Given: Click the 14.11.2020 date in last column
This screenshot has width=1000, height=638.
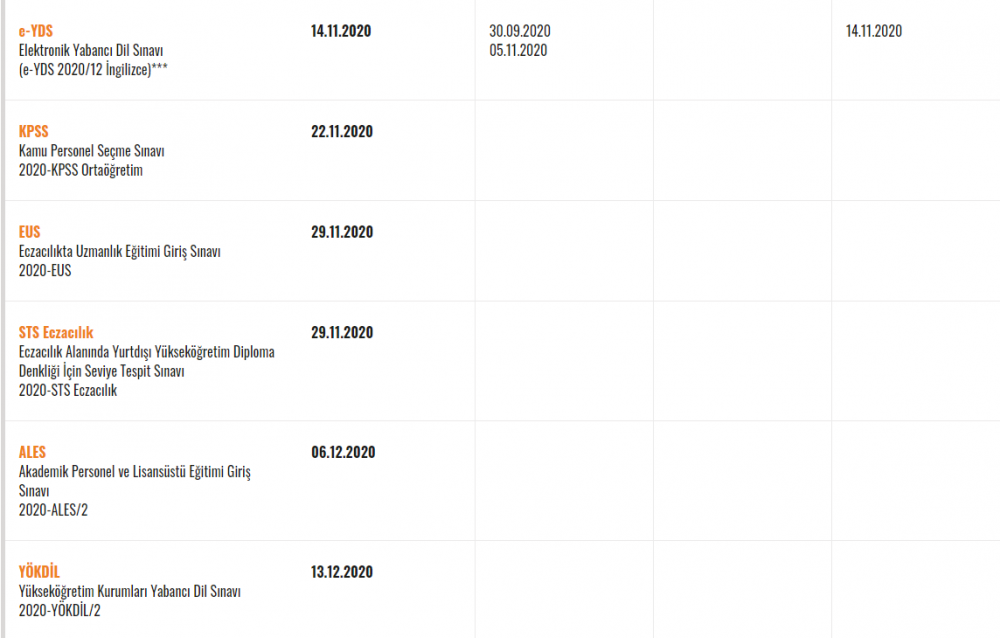Looking at the screenshot, I should coord(874,31).
